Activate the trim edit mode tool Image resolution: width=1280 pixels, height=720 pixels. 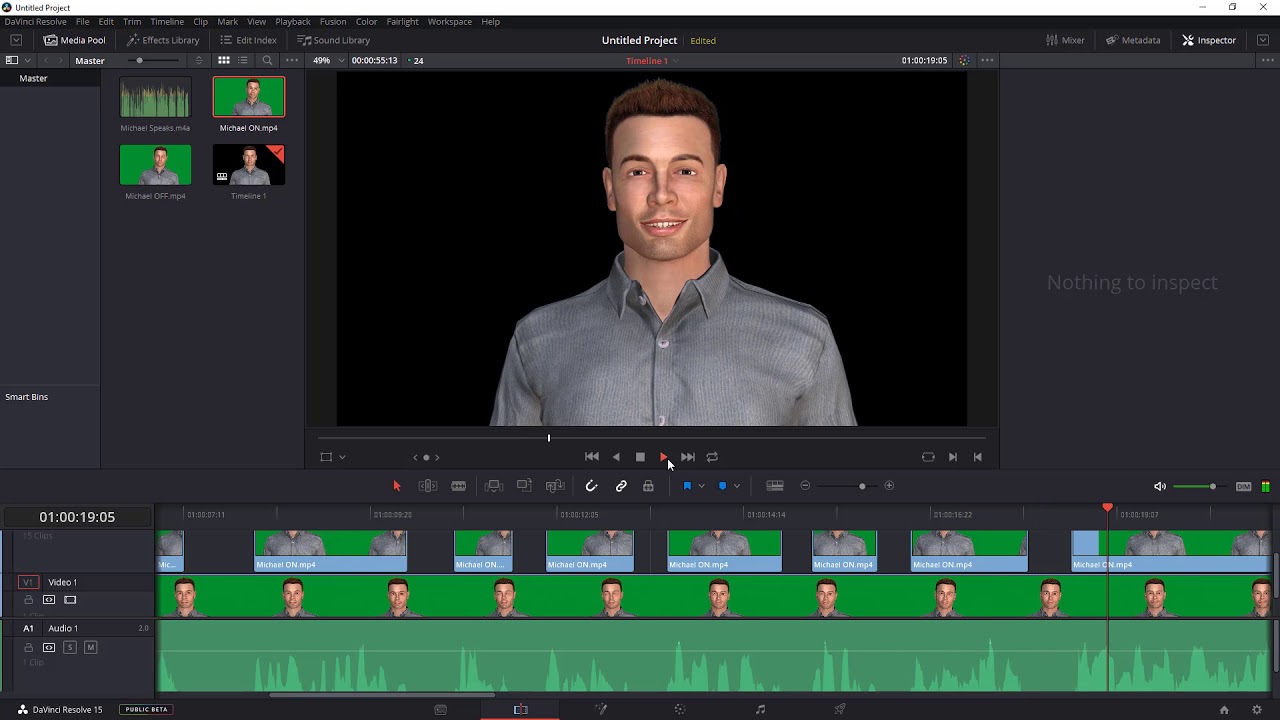point(427,486)
